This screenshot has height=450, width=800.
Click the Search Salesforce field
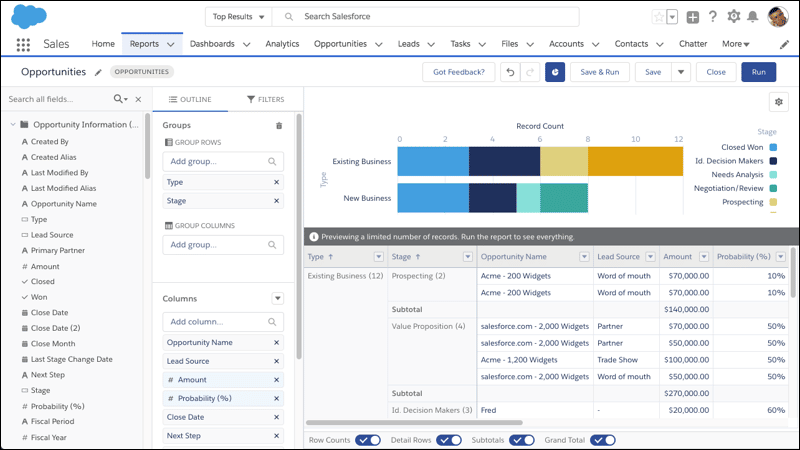pos(426,17)
